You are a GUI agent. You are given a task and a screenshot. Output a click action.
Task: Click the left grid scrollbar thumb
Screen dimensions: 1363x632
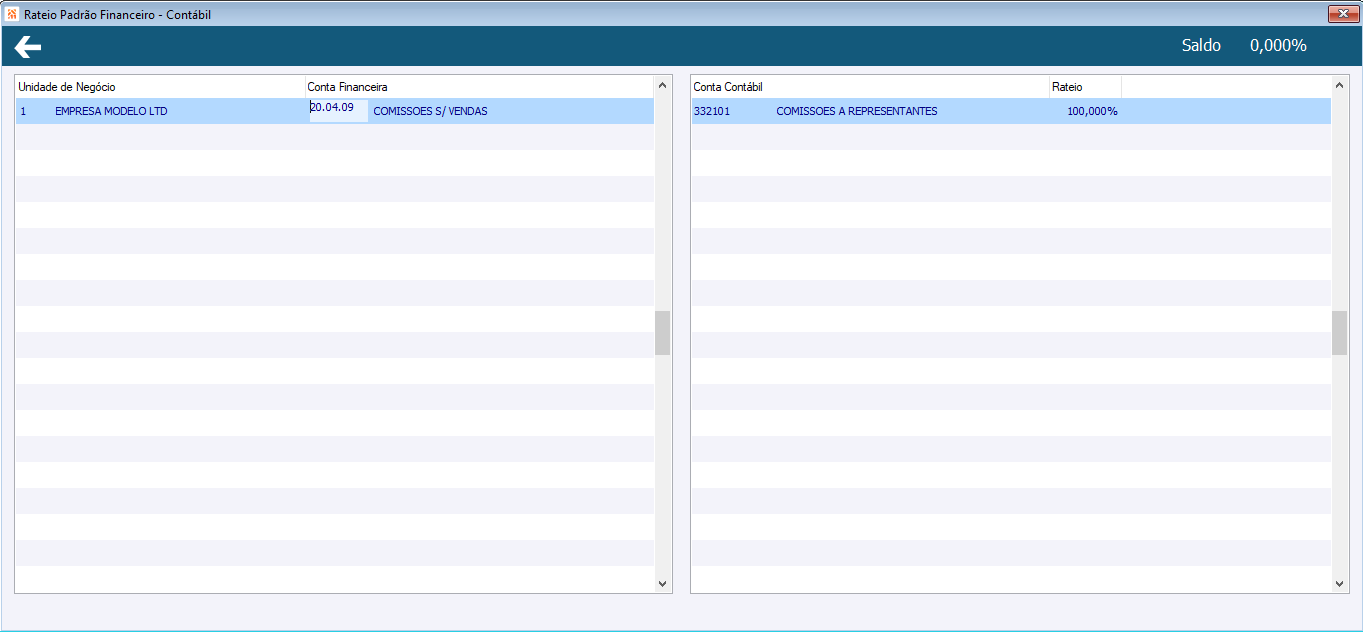point(662,333)
